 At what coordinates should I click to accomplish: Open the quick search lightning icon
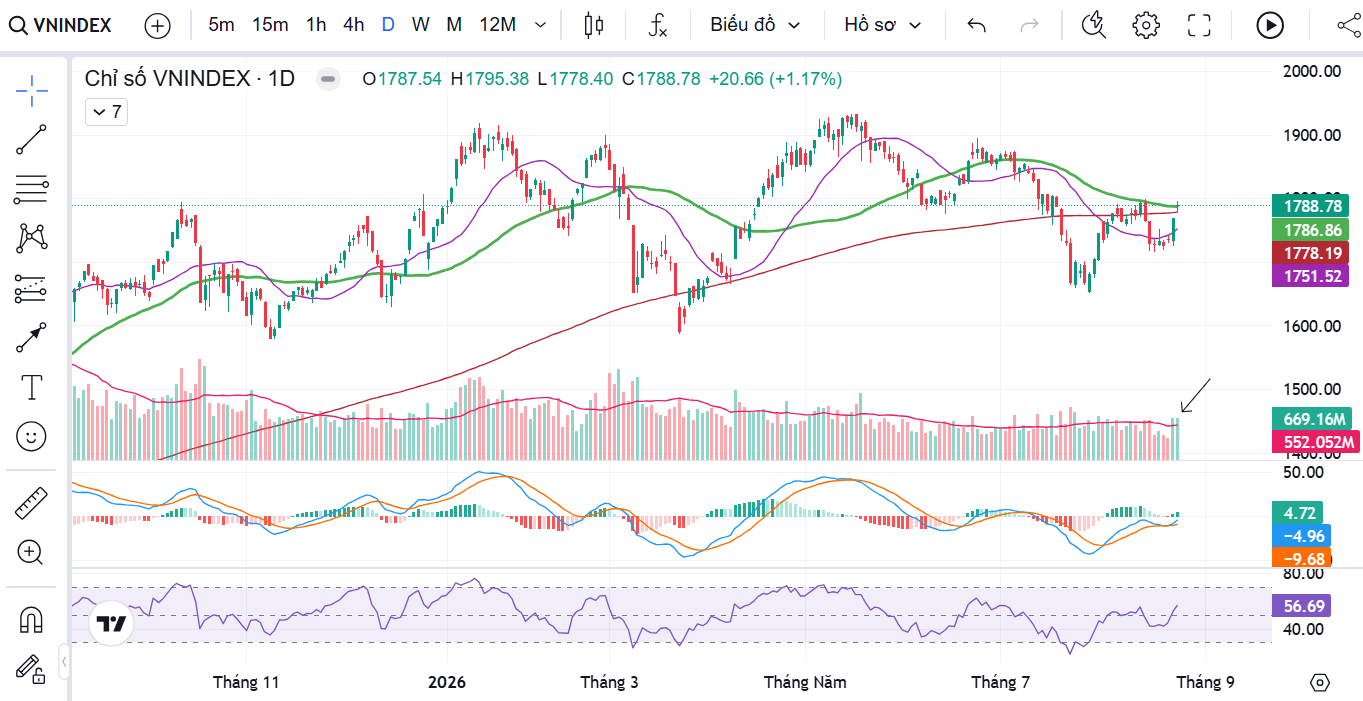pyautogui.click(x=1094, y=25)
